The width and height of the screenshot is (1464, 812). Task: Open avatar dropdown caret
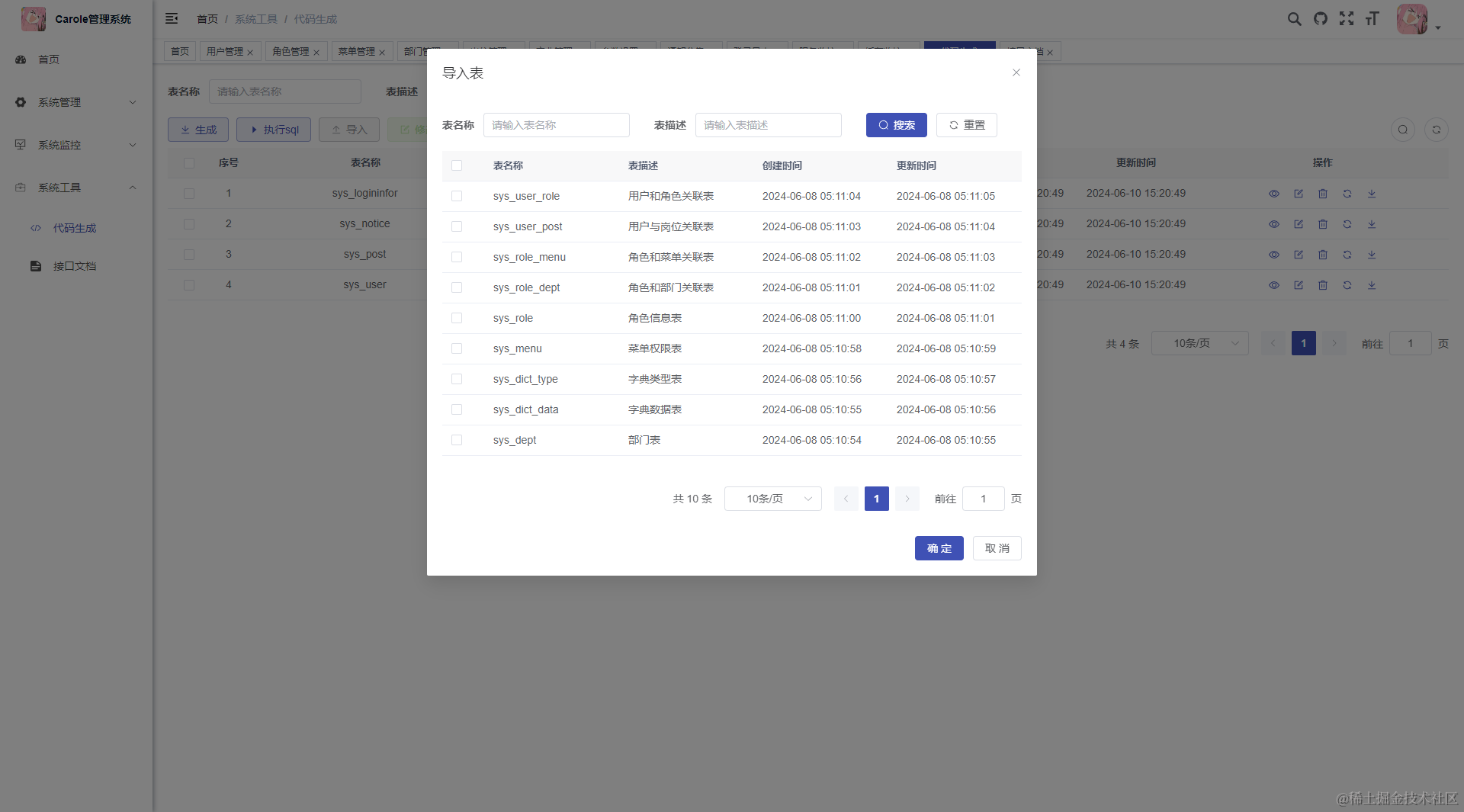(x=1438, y=27)
